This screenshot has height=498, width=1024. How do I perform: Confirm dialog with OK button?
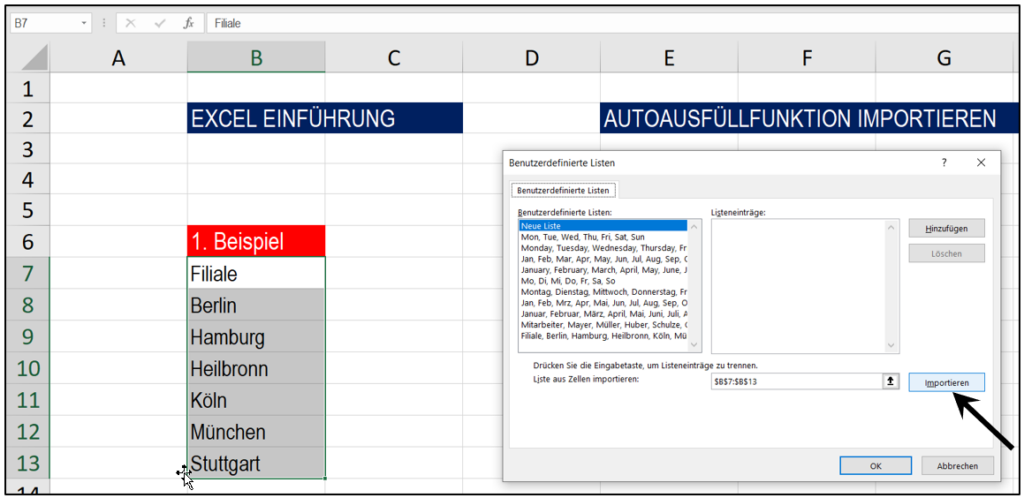(876, 465)
